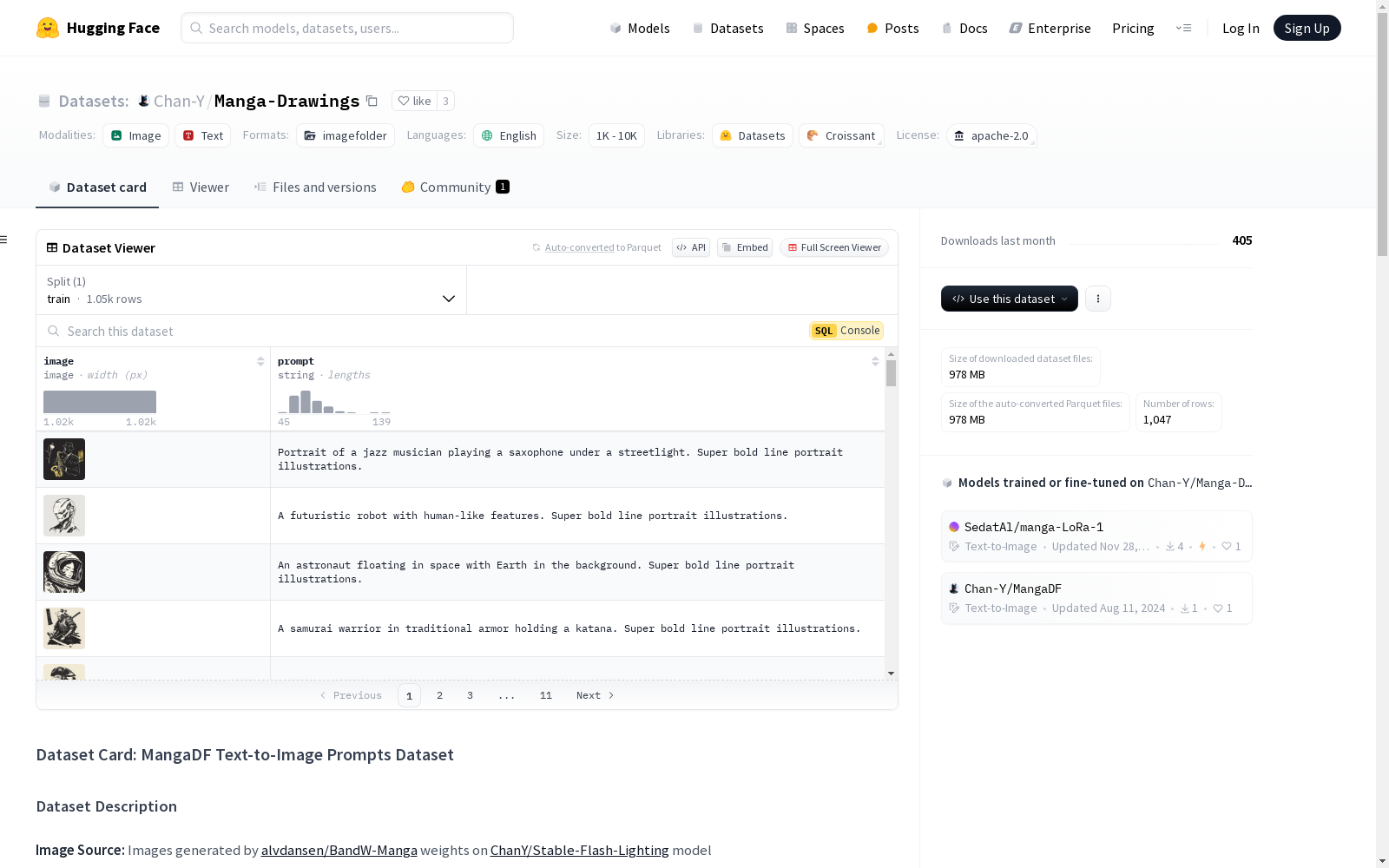Open the Full Screen Viewer
Screen dimensions: 1389x868
833,247
